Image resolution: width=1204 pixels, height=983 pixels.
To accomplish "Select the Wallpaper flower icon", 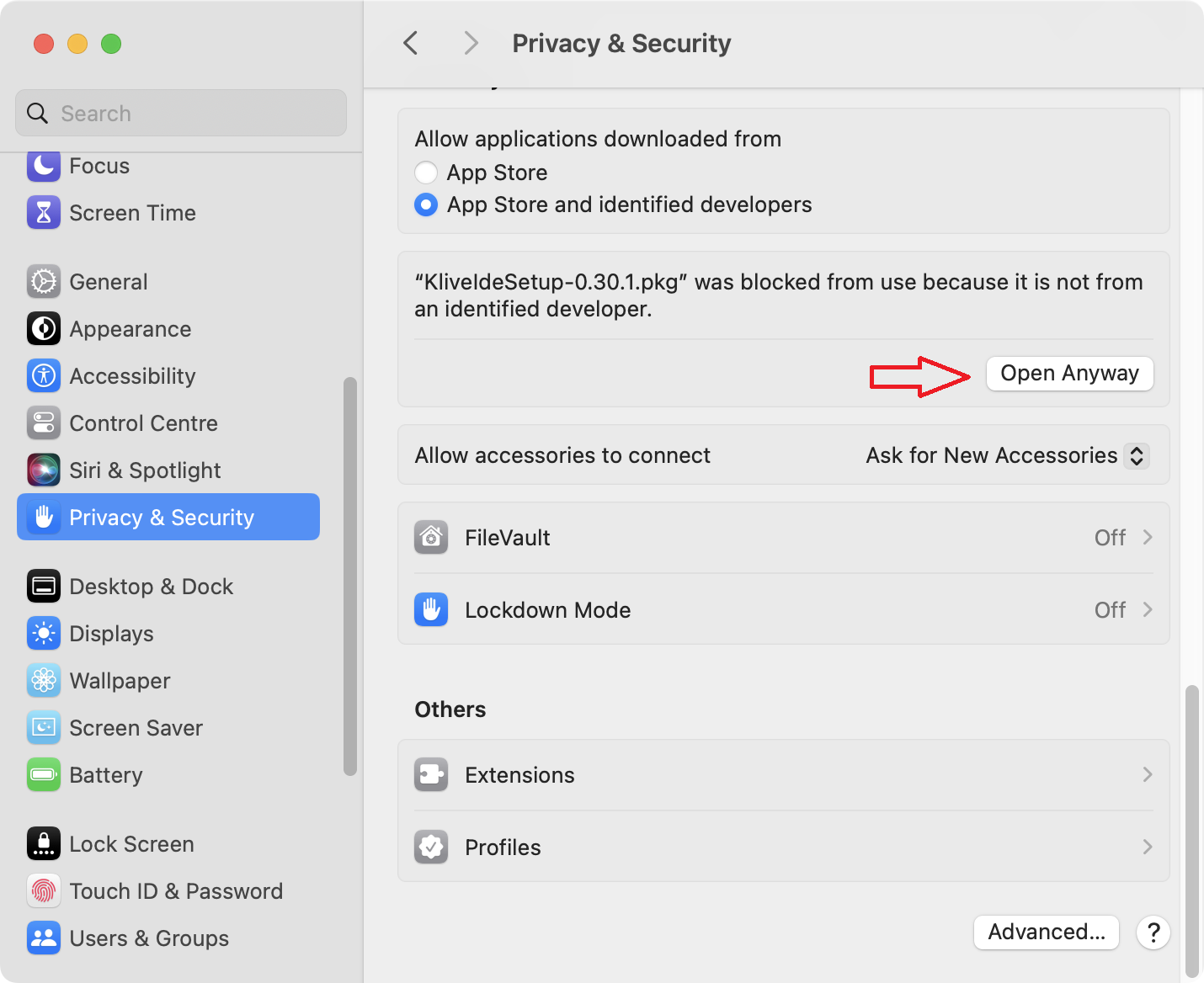I will [44, 680].
